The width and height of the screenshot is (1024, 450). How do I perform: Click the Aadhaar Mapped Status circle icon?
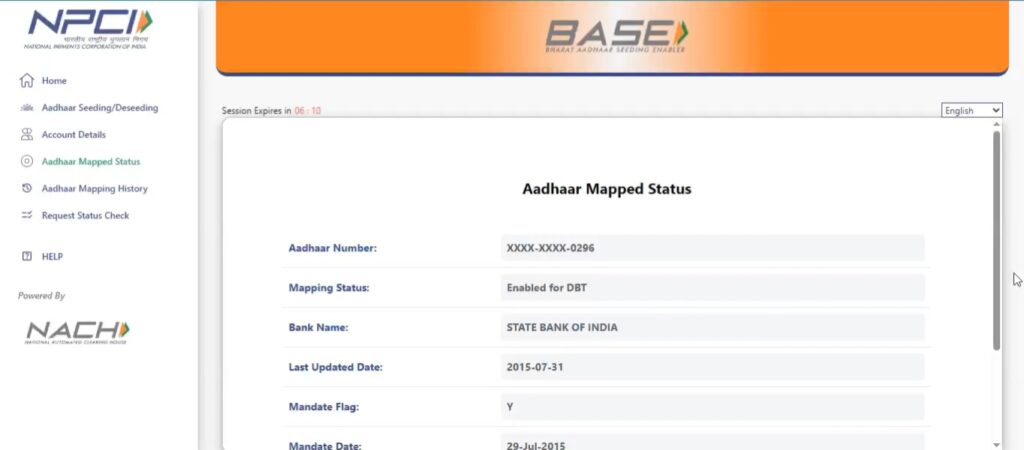[27, 162]
